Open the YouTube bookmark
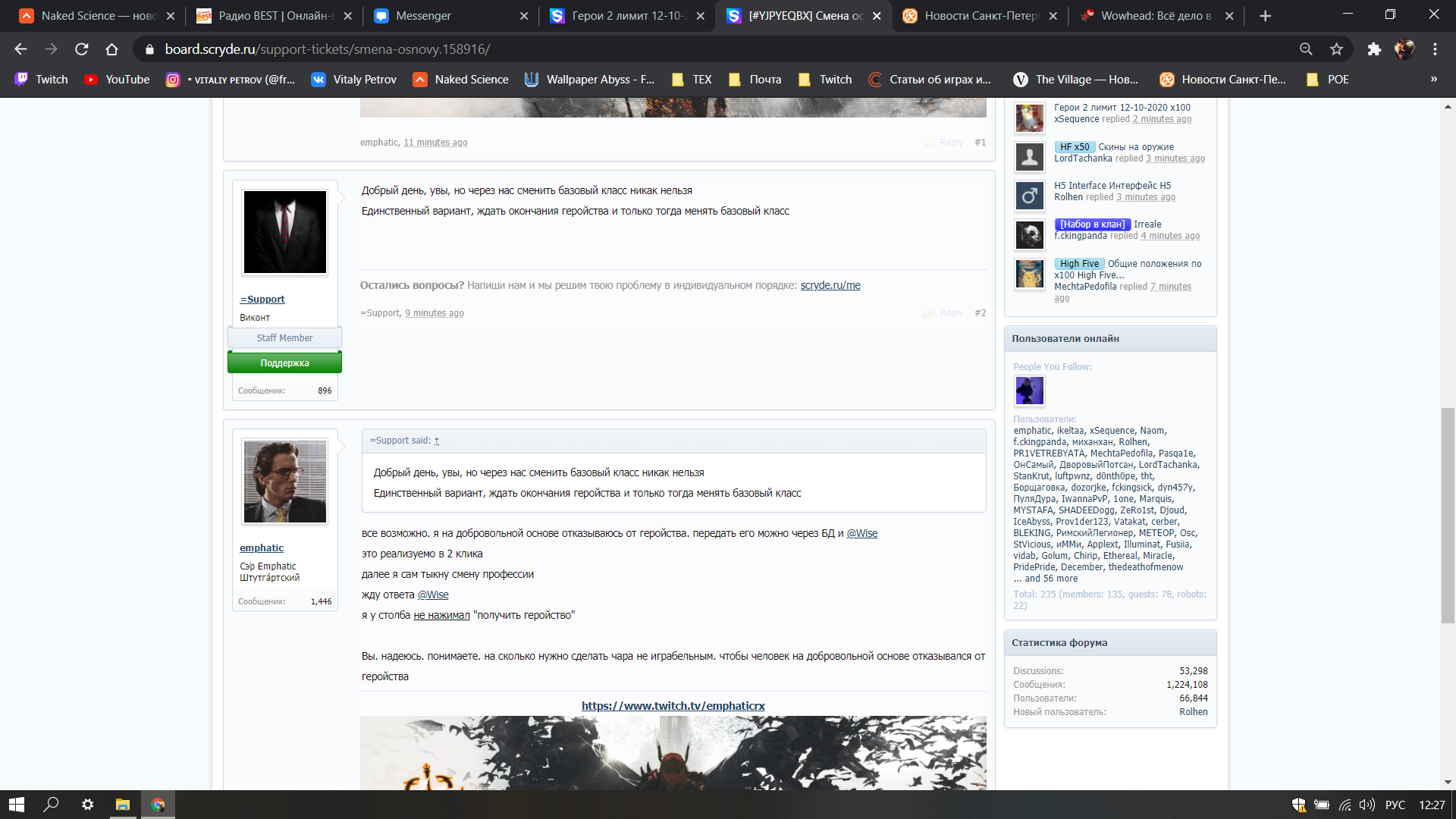1456x819 pixels. point(115,79)
